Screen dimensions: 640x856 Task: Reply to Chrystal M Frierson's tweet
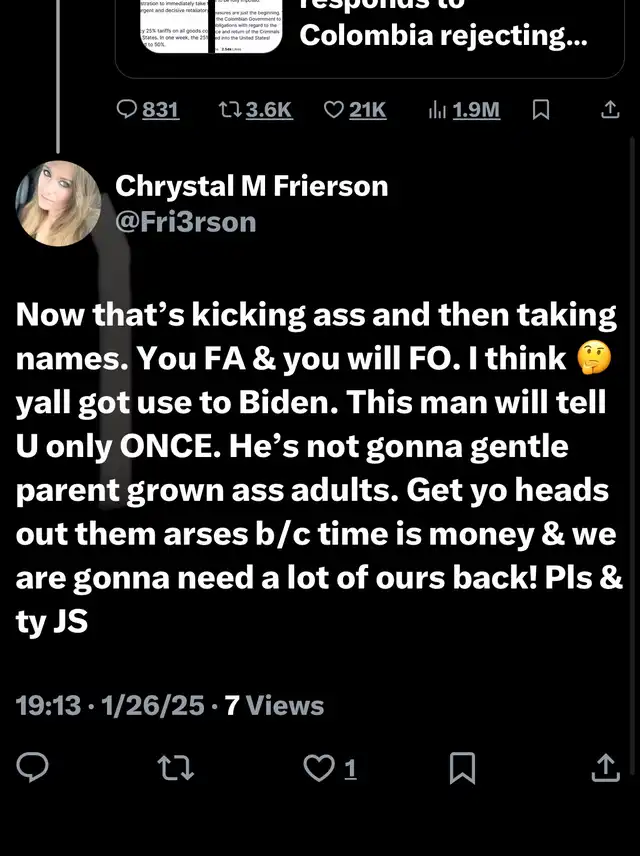coord(33,767)
